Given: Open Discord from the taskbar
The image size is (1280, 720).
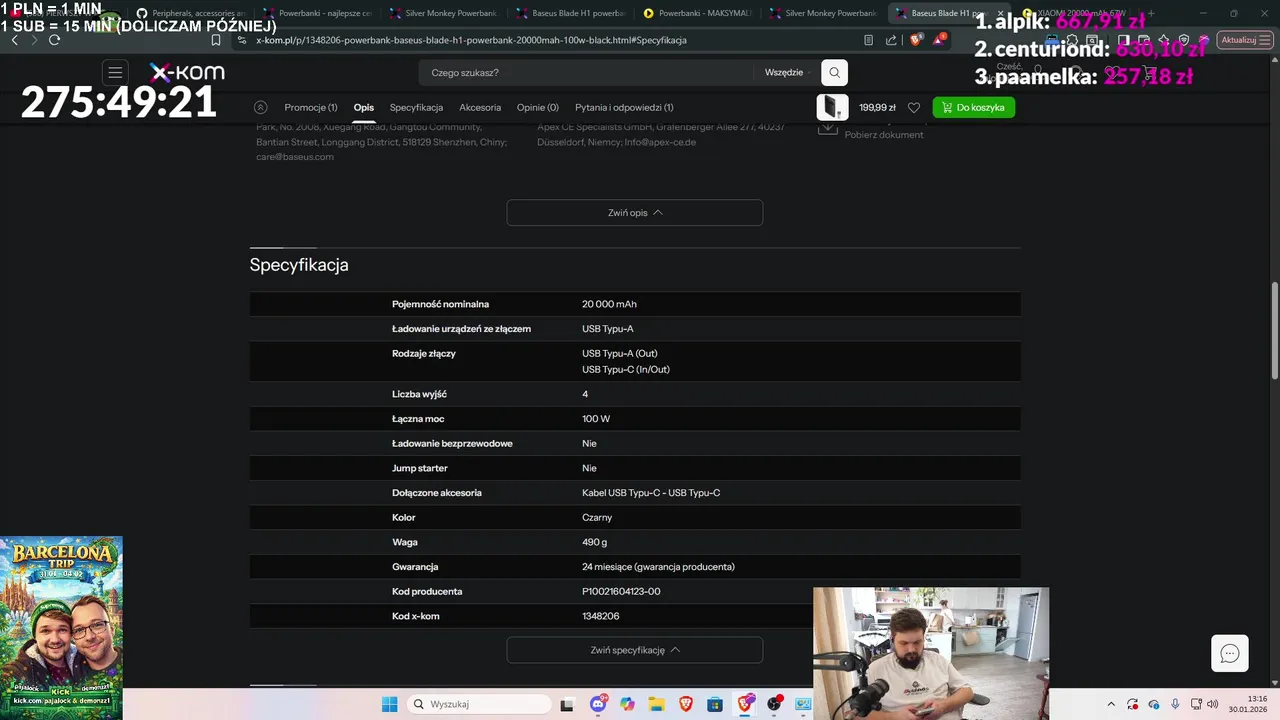Looking at the screenshot, I should click(x=598, y=704).
